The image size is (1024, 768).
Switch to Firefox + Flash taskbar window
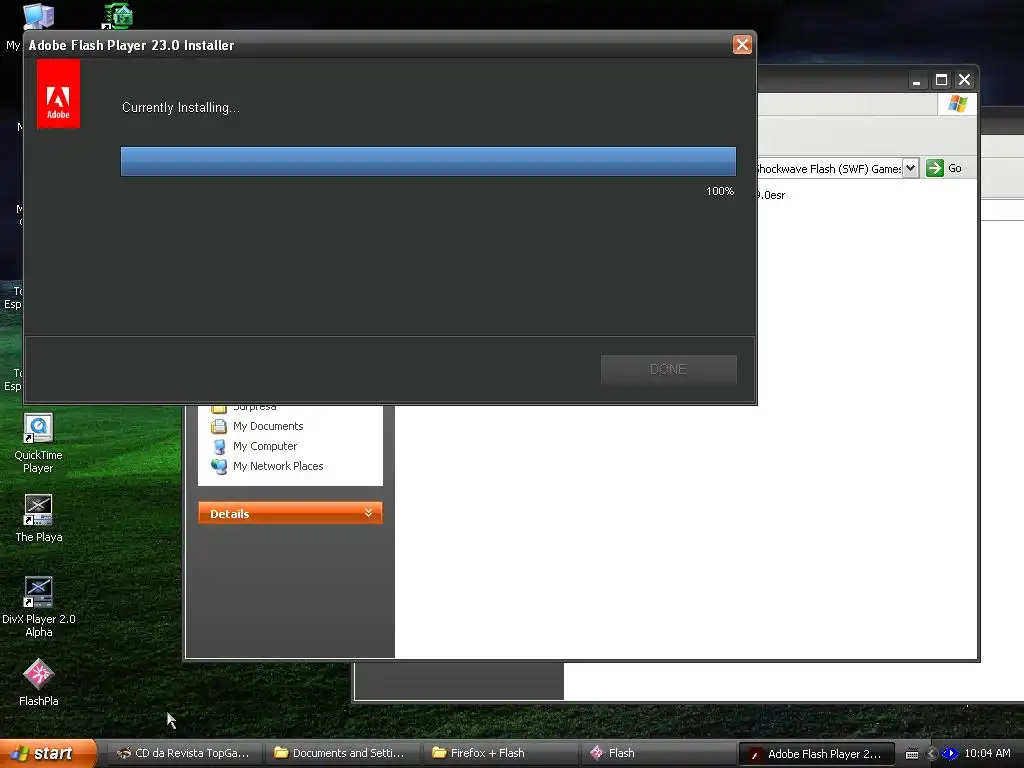click(499, 754)
